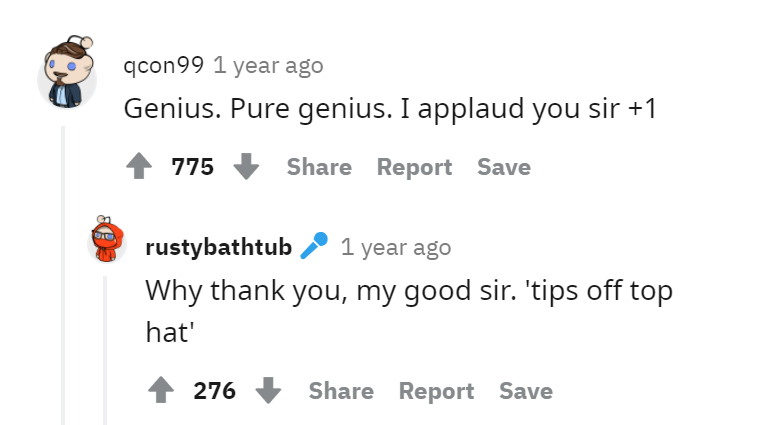
Task: Upvote rustybathtub's reply
Action: [x=161, y=390]
